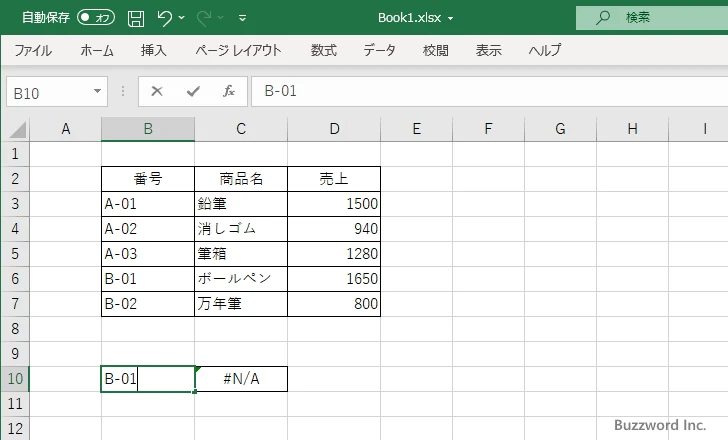728x440 pixels.
Task: Select column C header
Action: tap(241, 129)
